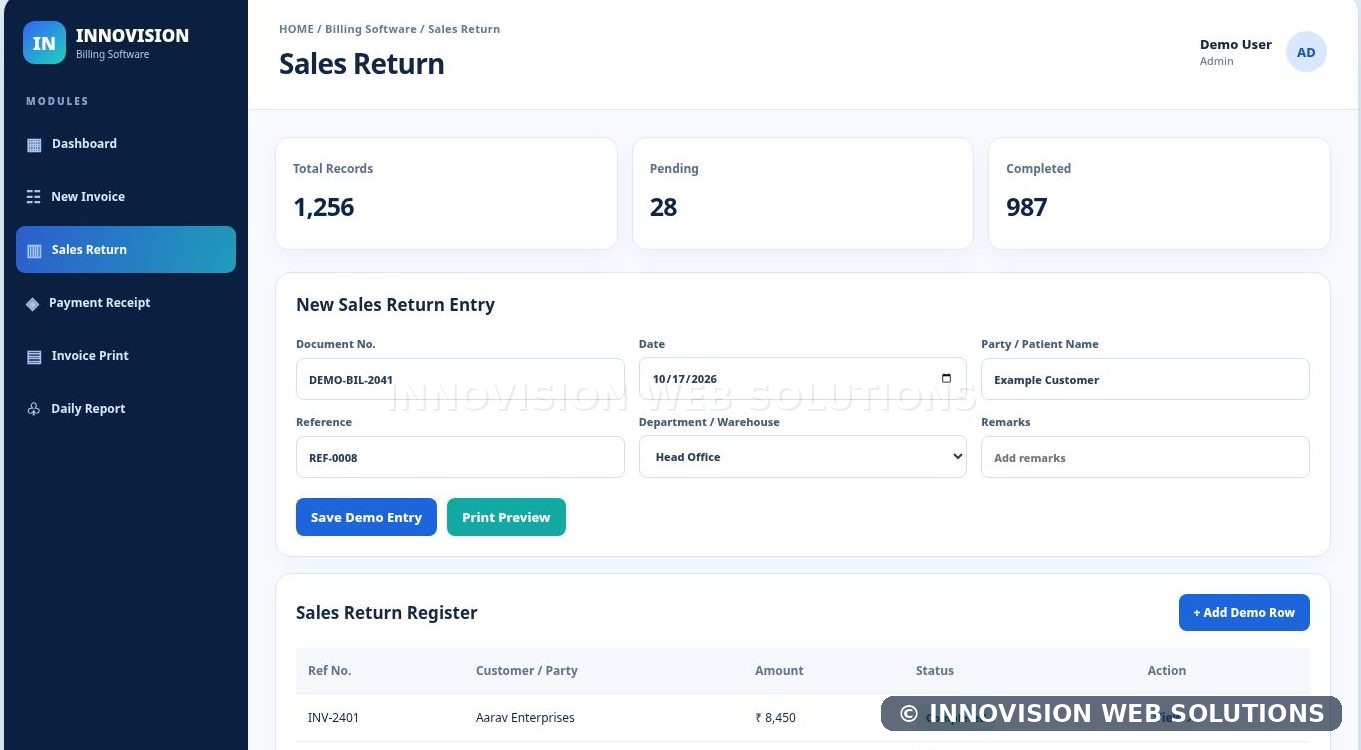Image resolution: width=1361 pixels, height=750 pixels.
Task: Click the Dashboard grid icon in sidebar
Action: pos(34,144)
